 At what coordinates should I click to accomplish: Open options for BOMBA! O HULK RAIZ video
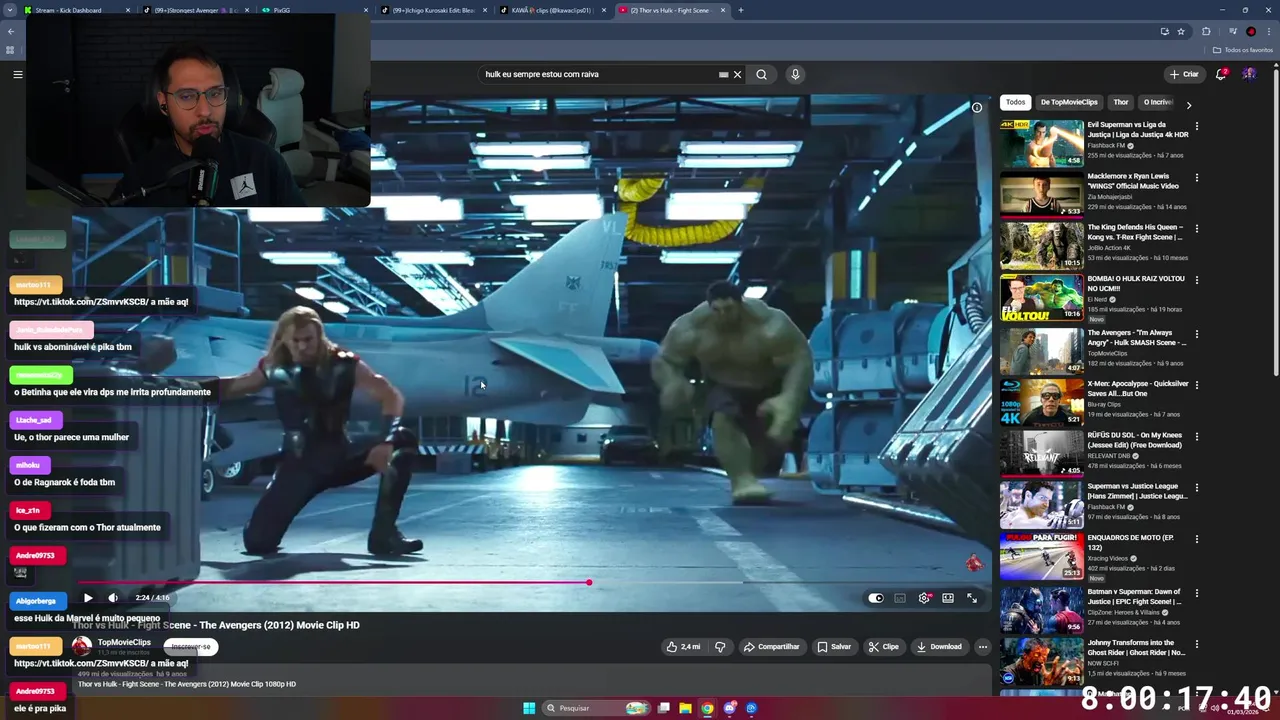(1196, 281)
